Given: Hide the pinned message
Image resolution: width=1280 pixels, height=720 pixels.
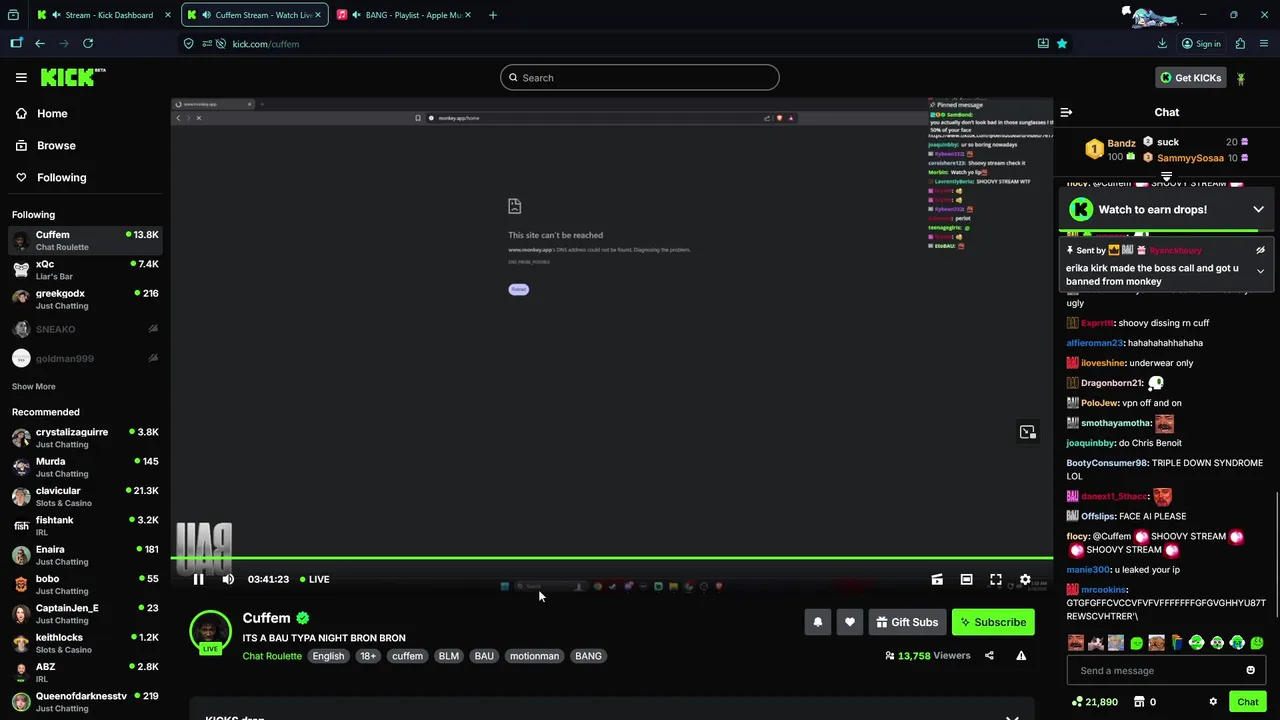Looking at the screenshot, I should point(1260,250).
